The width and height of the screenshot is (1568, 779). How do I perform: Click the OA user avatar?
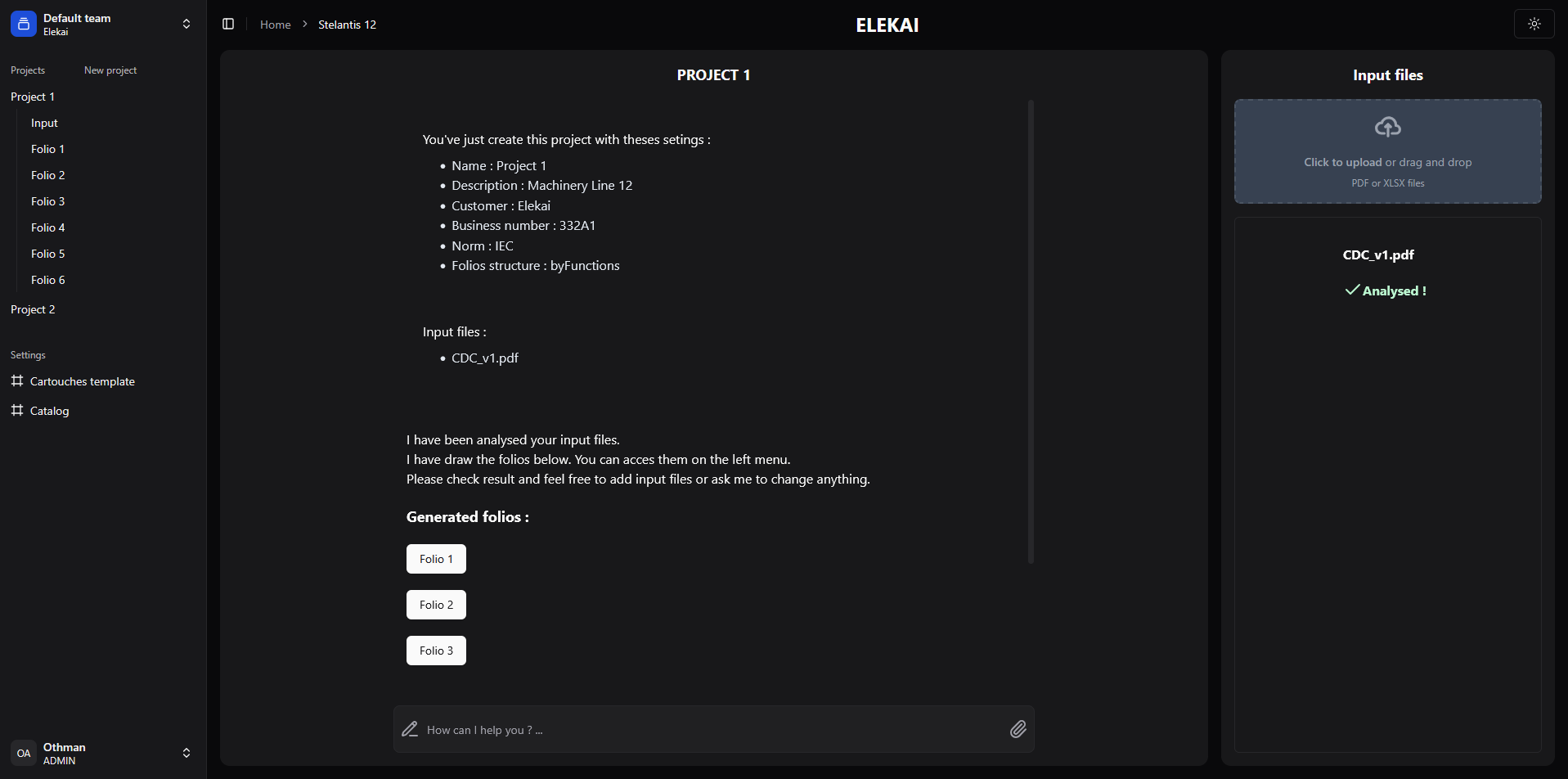[24, 753]
